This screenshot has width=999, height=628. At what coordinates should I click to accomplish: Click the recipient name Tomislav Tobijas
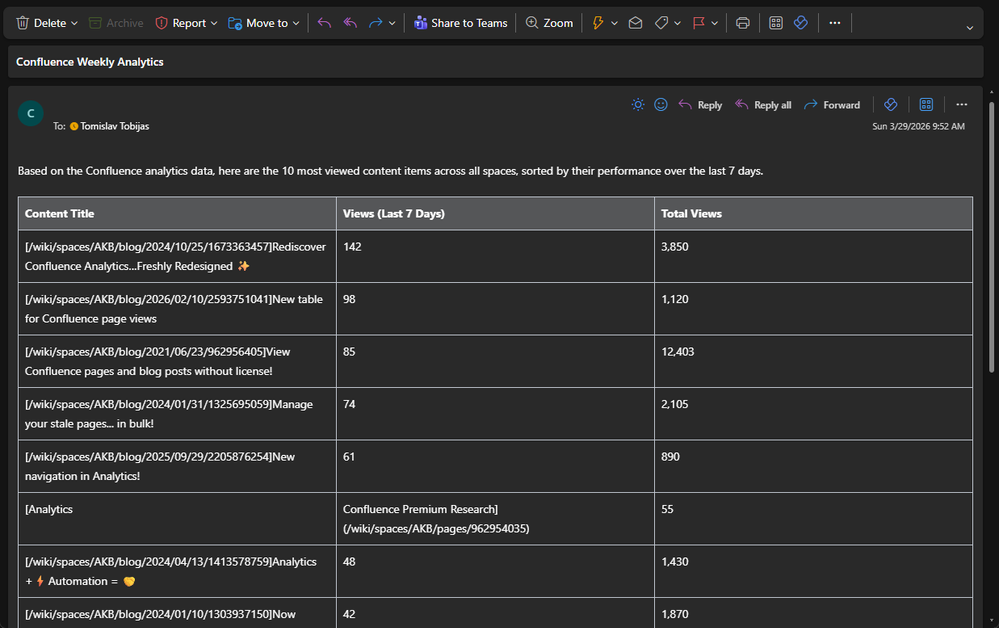coord(115,127)
